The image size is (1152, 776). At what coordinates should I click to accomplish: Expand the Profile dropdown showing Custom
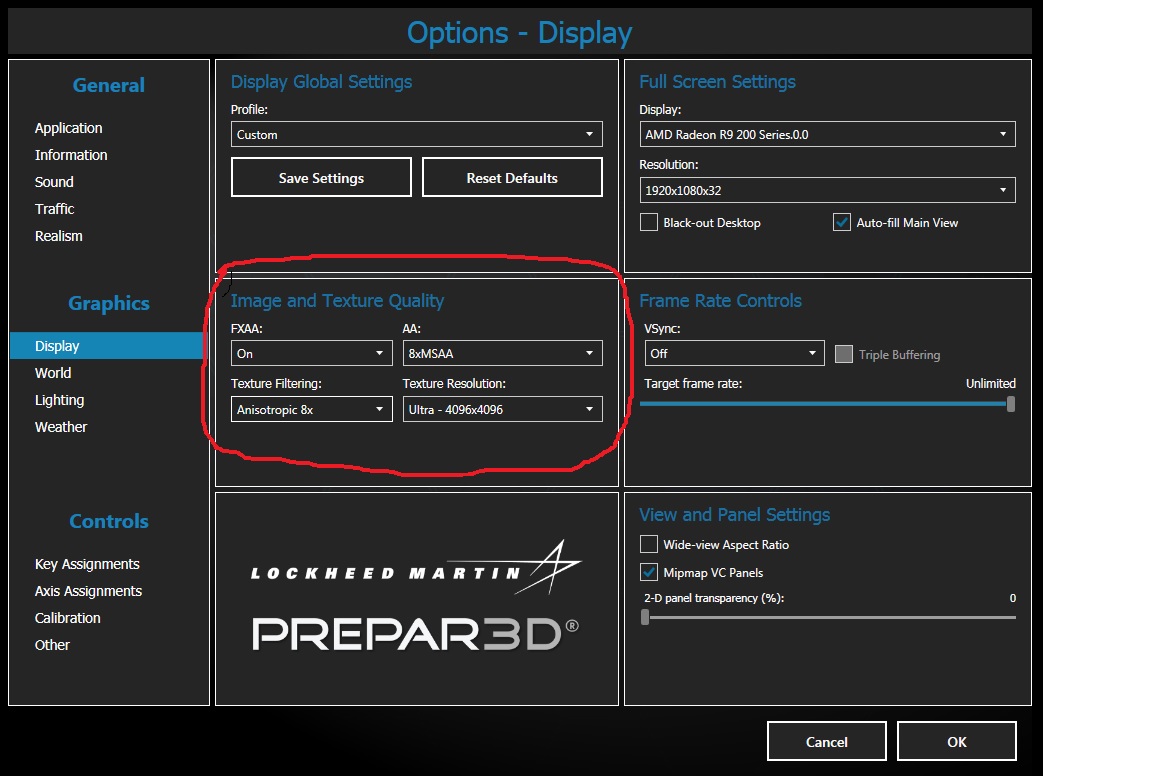pyautogui.click(x=417, y=134)
